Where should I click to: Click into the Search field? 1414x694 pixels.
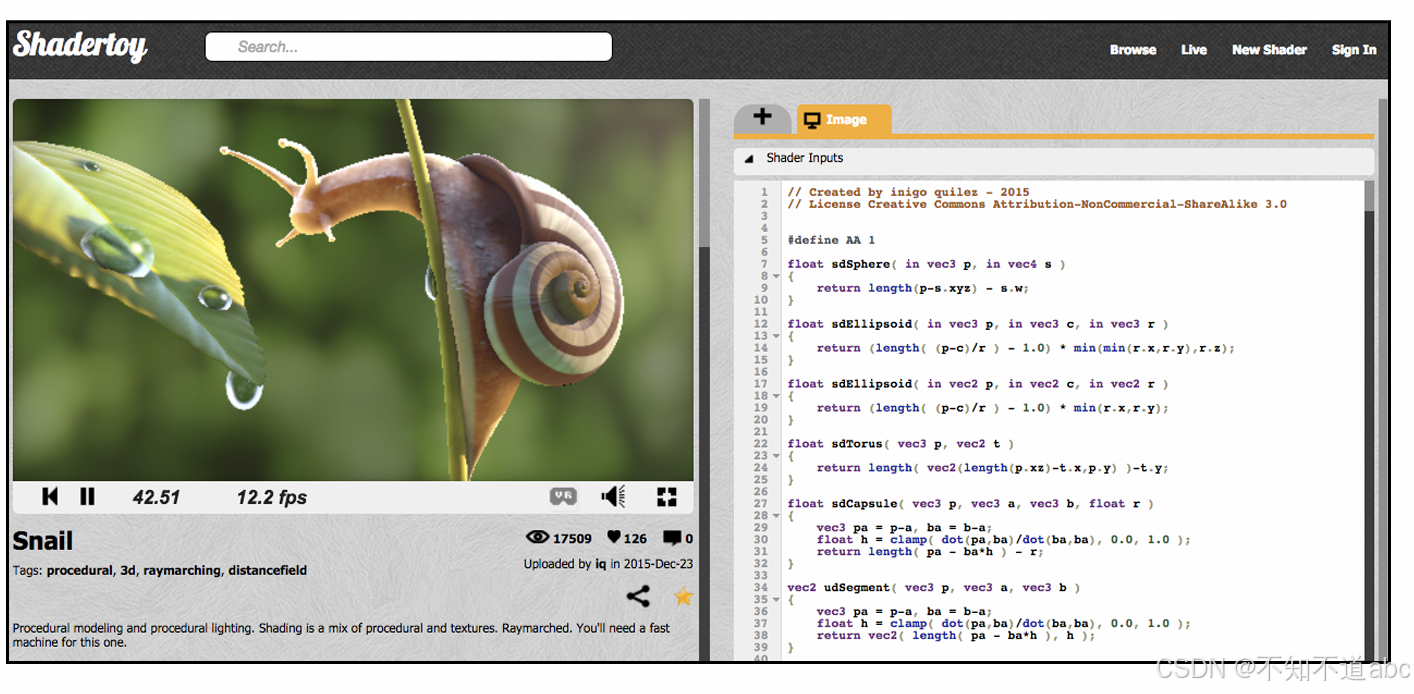tap(408, 47)
